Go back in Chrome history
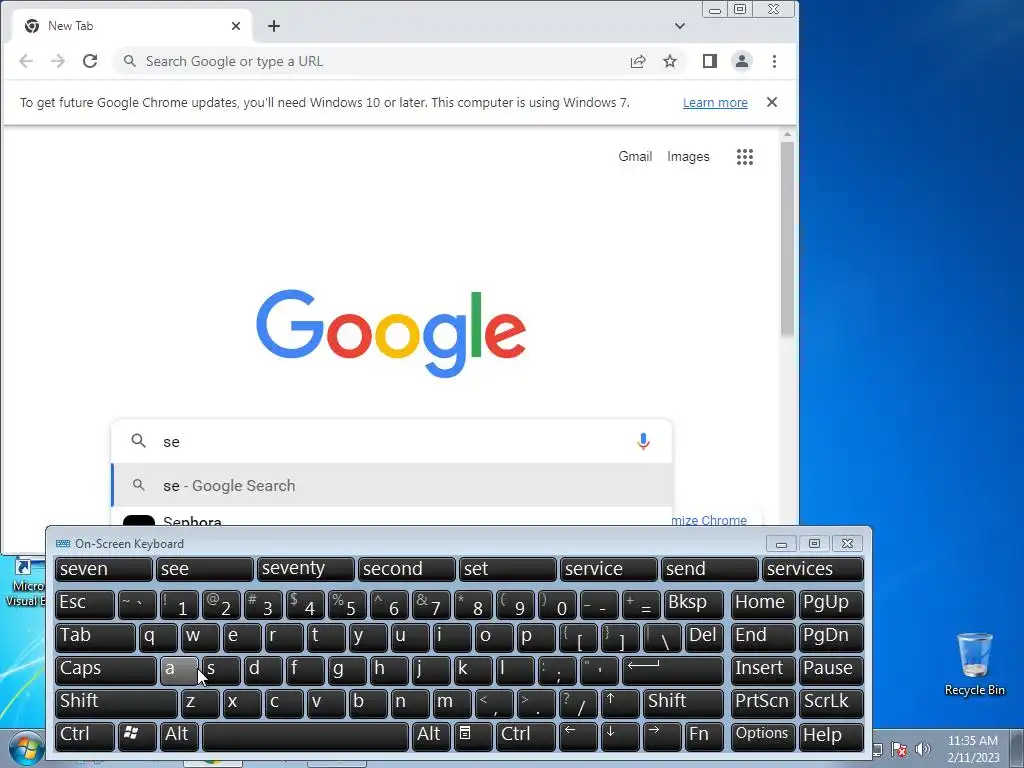 pos(26,61)
